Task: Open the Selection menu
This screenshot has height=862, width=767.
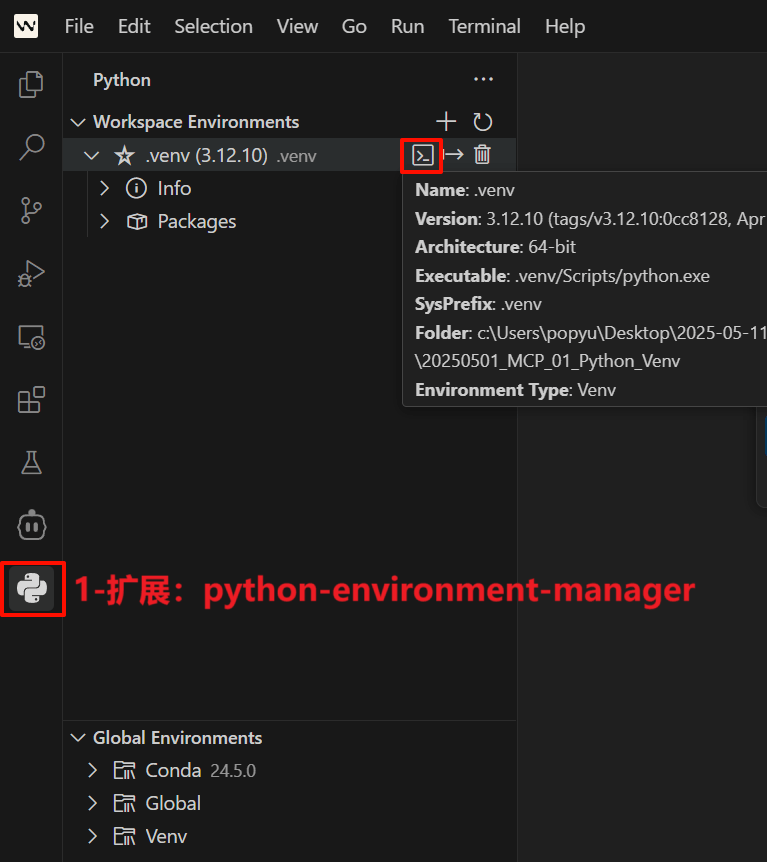Action: [213, 26]
